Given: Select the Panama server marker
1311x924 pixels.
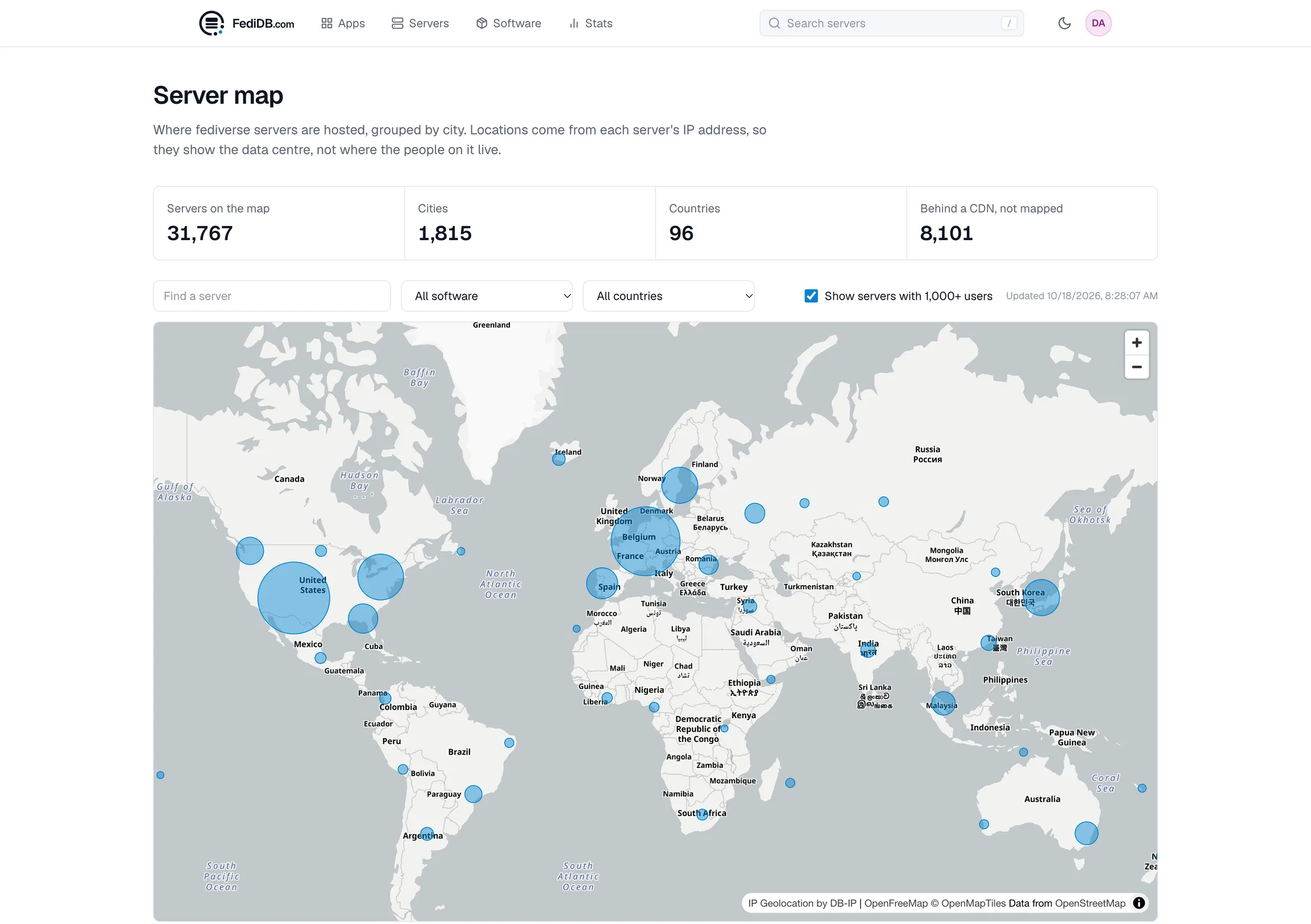Looking at the screenshot, I should (x=385, y=698).
